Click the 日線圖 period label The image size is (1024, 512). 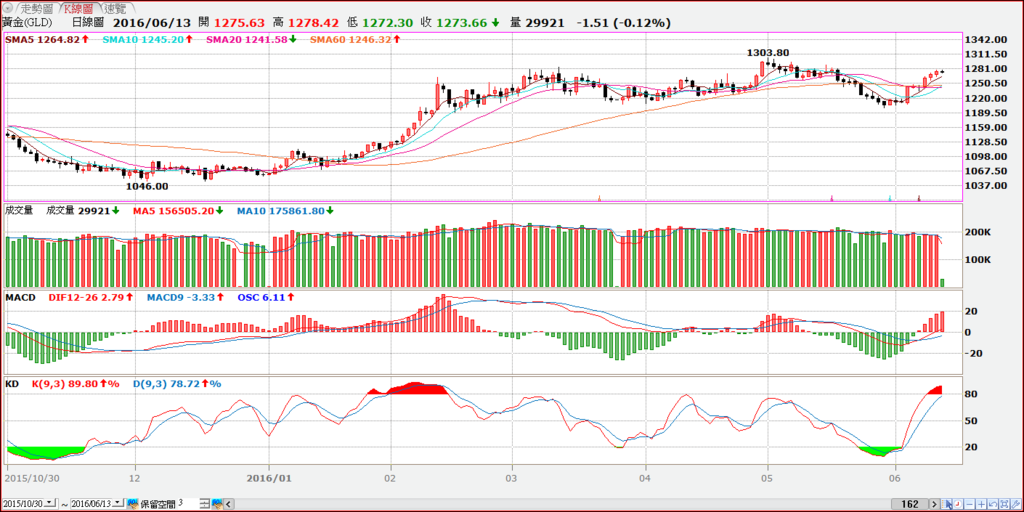86,23
